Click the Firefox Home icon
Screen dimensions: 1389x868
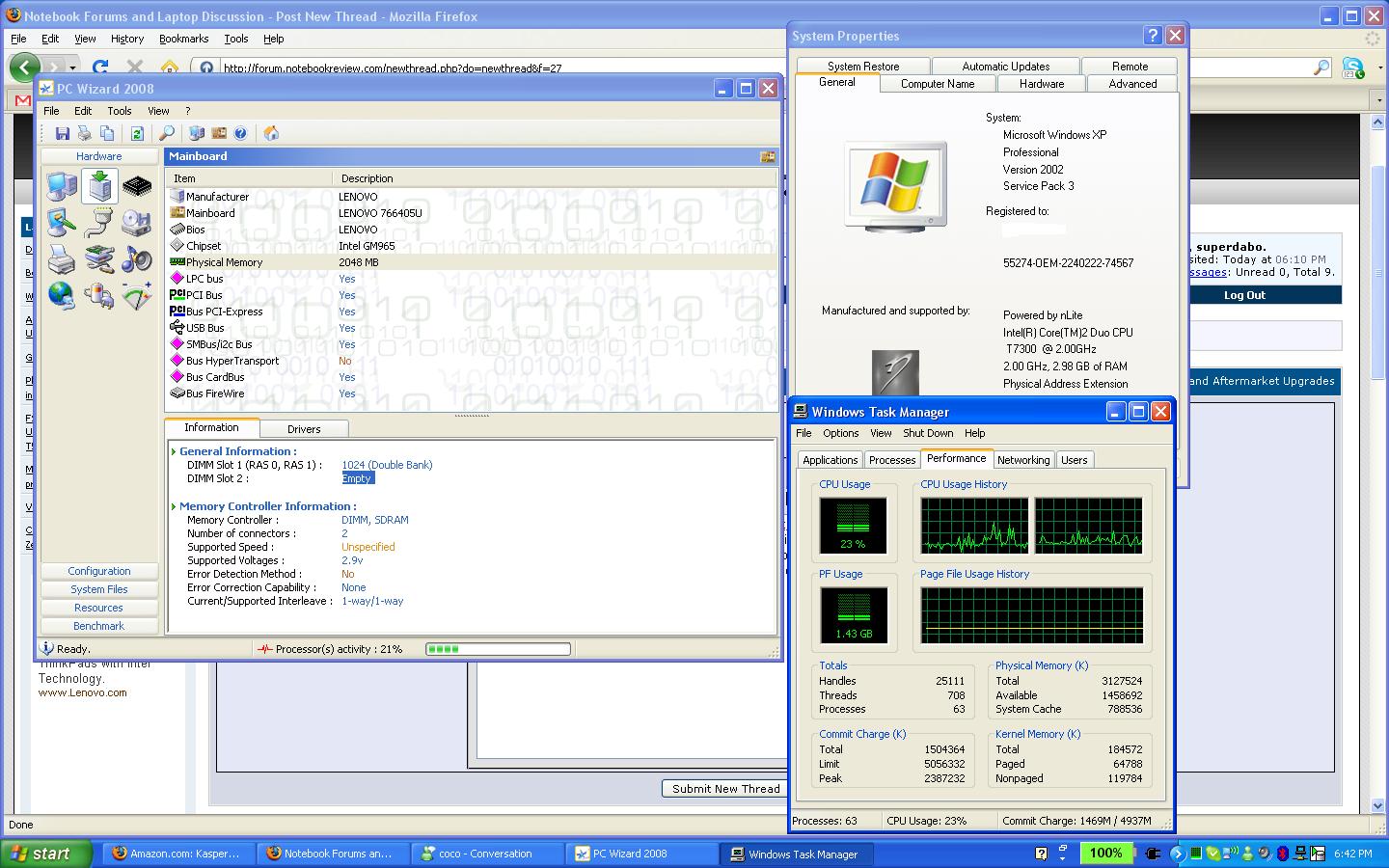170,68
